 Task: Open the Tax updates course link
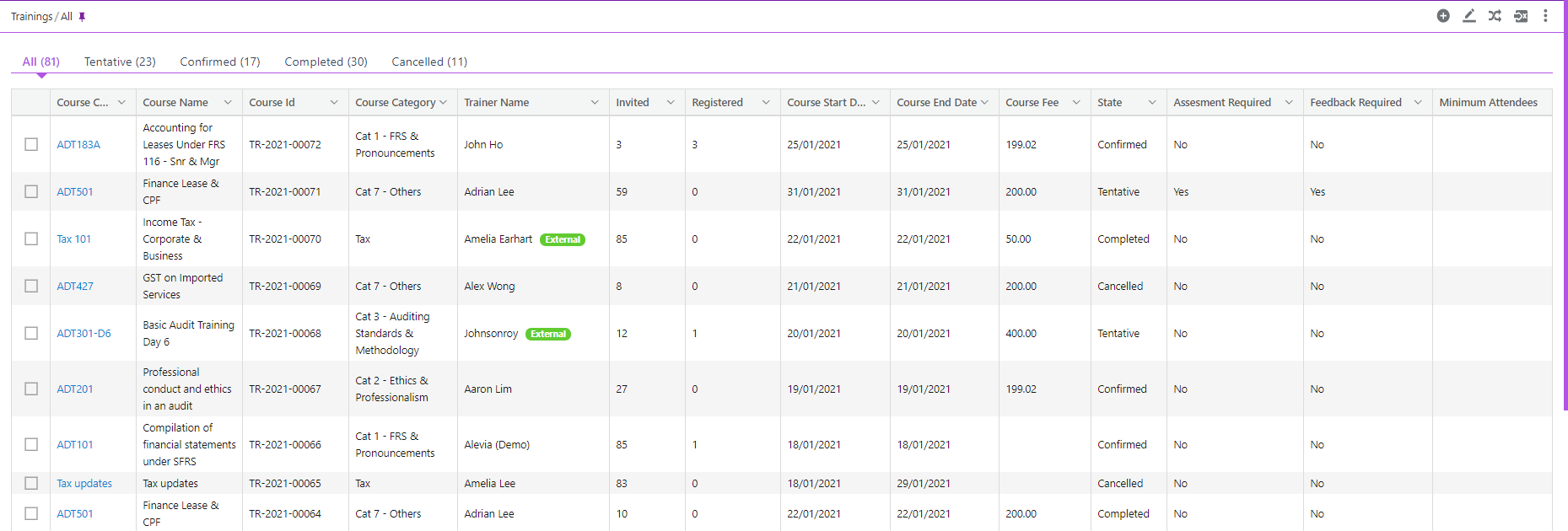84,484
